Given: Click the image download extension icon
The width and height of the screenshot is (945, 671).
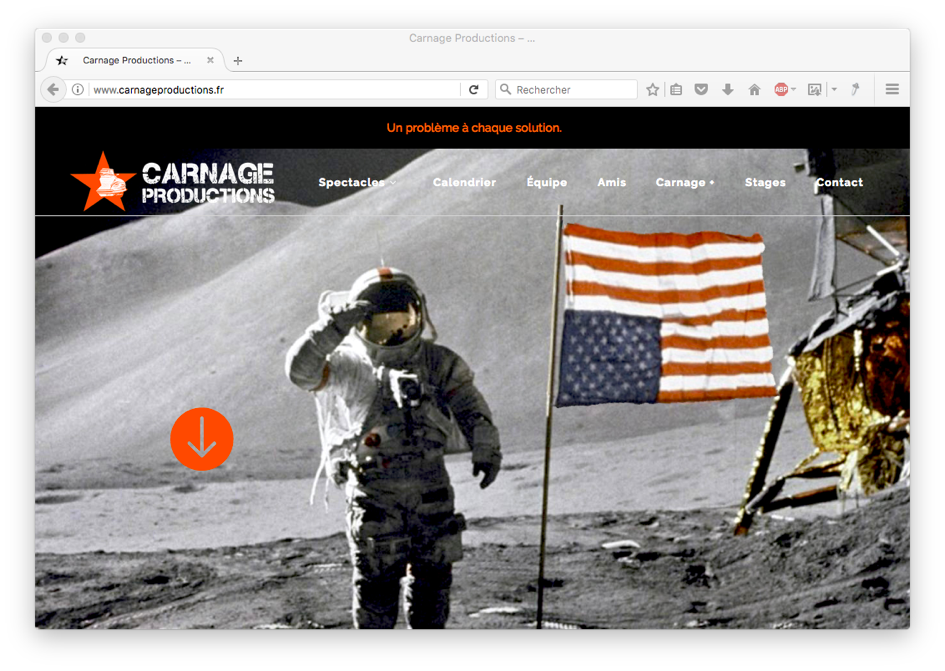Looking at the screenshot, I should tap(814, 90).
